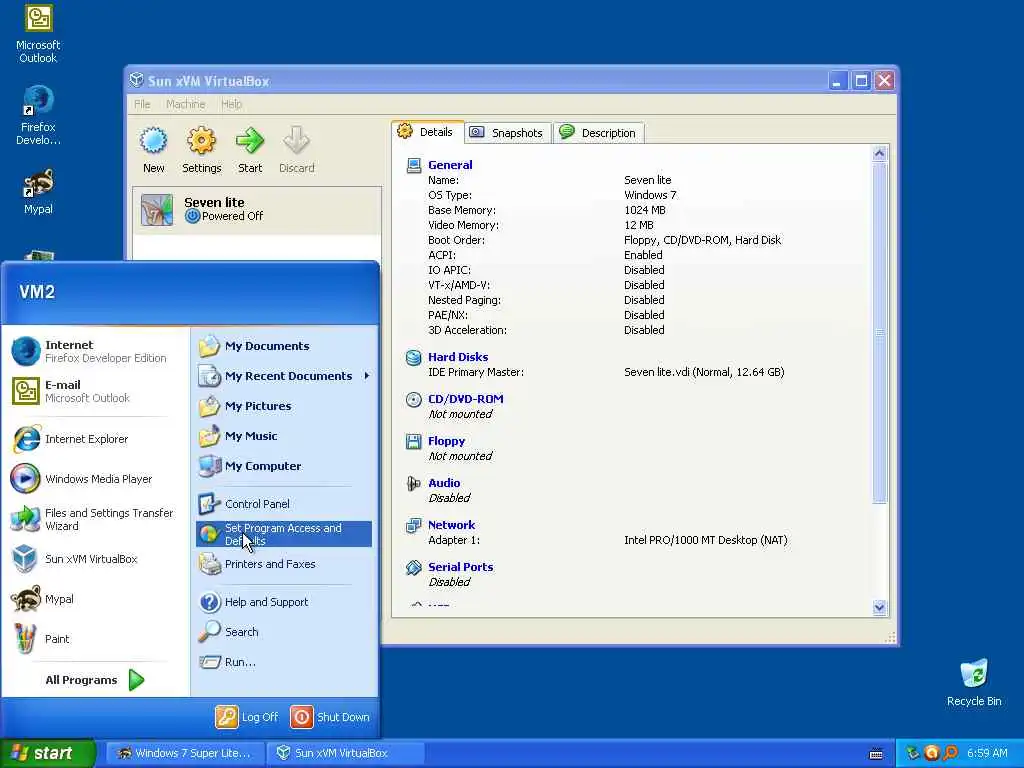Click the General monitor icon in details

tap(413, 165)
